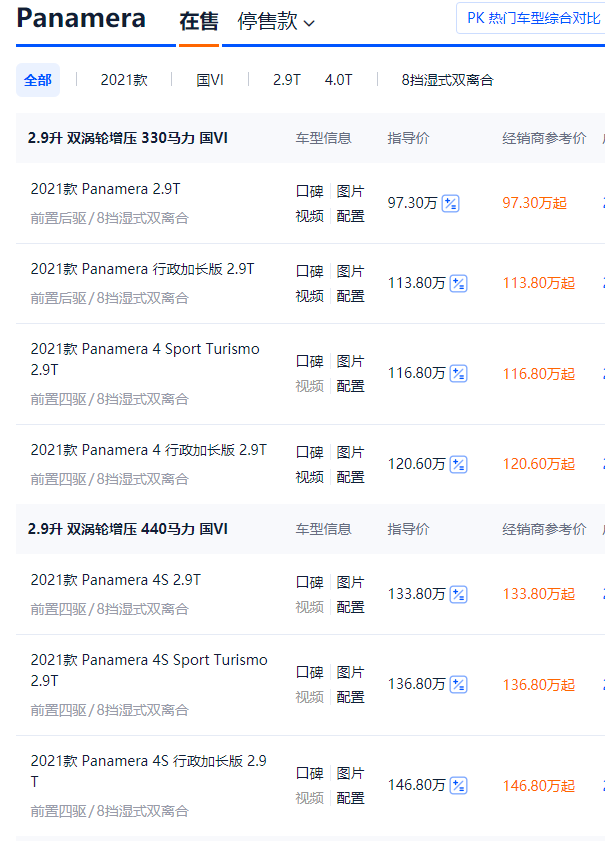Viewport: 605px width, 841px height.
Task: View 图片 for Panamera 4 Sport Turismo
Action: click(350, 361)
